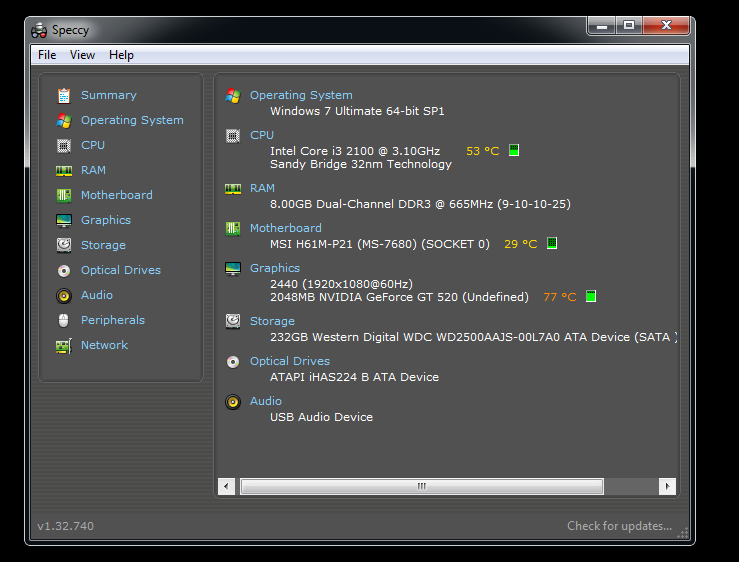
Task: Click Intel Core i3 2100 text line
Action: click(x=355, y=151)
